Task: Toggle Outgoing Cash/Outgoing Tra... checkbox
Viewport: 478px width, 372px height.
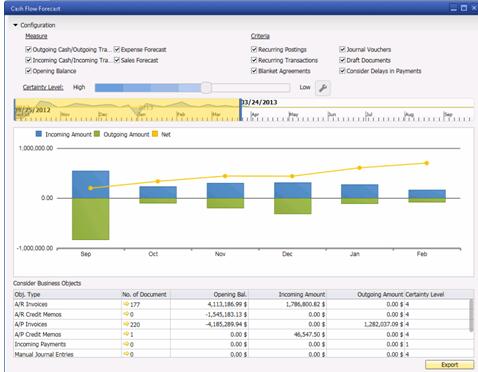Action: point(28,49)
